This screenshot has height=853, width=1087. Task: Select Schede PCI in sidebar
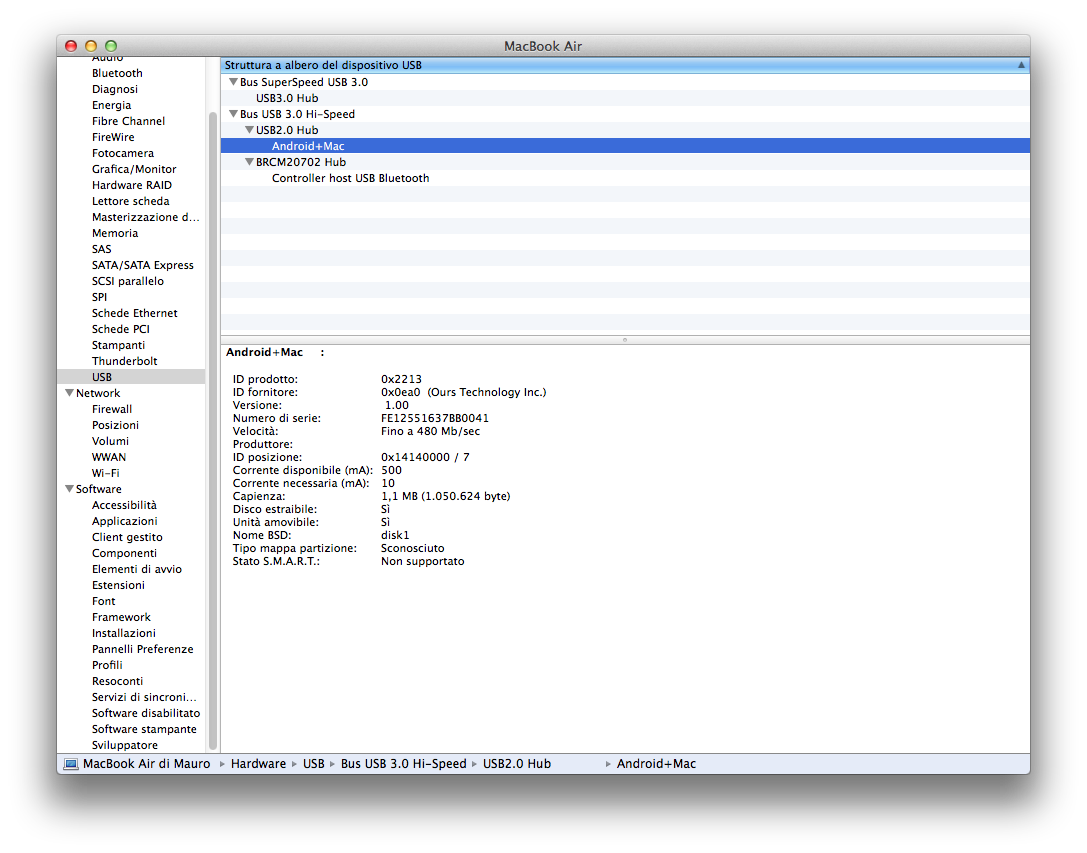121,329
